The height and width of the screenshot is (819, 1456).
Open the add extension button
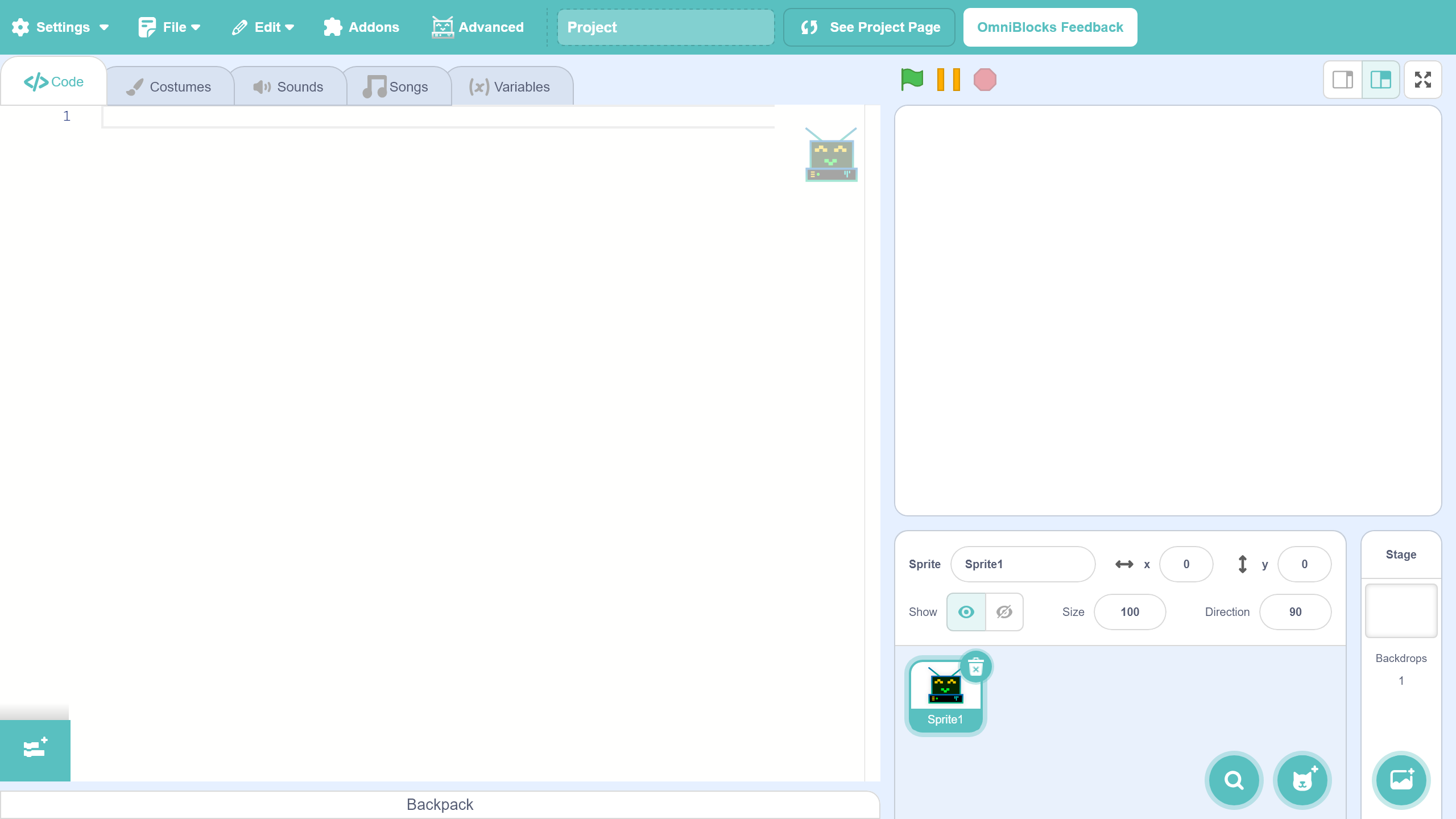click(x=35, y=749)
